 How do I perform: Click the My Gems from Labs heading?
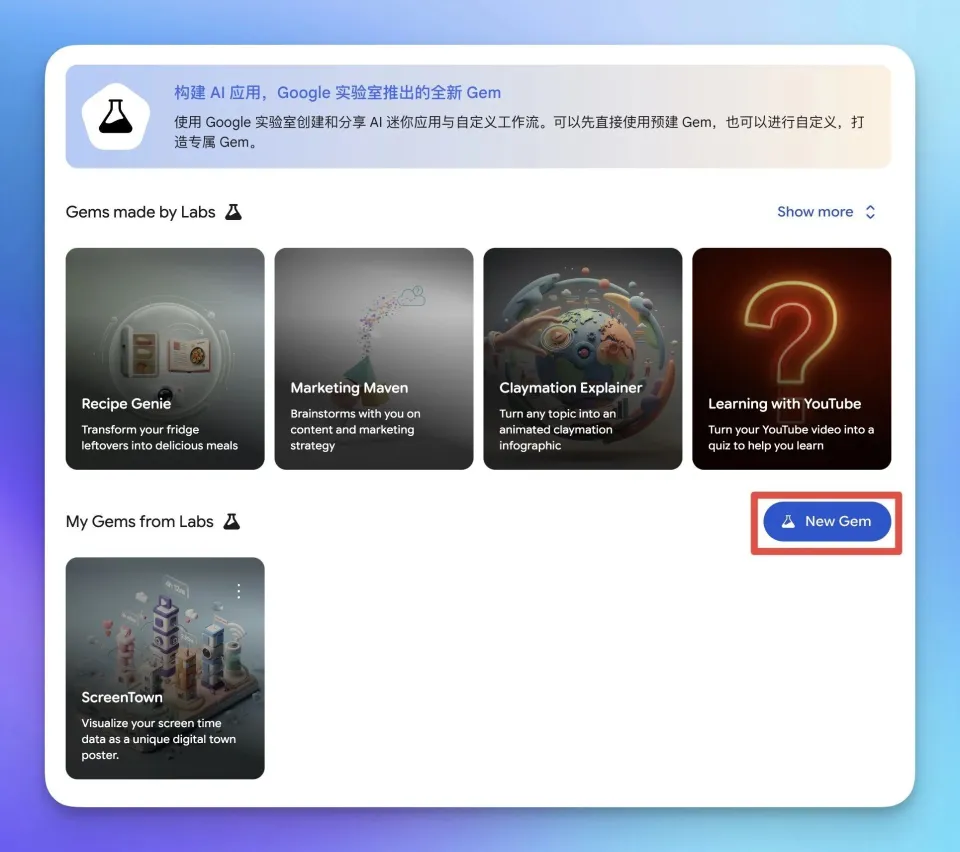[139, 521]
